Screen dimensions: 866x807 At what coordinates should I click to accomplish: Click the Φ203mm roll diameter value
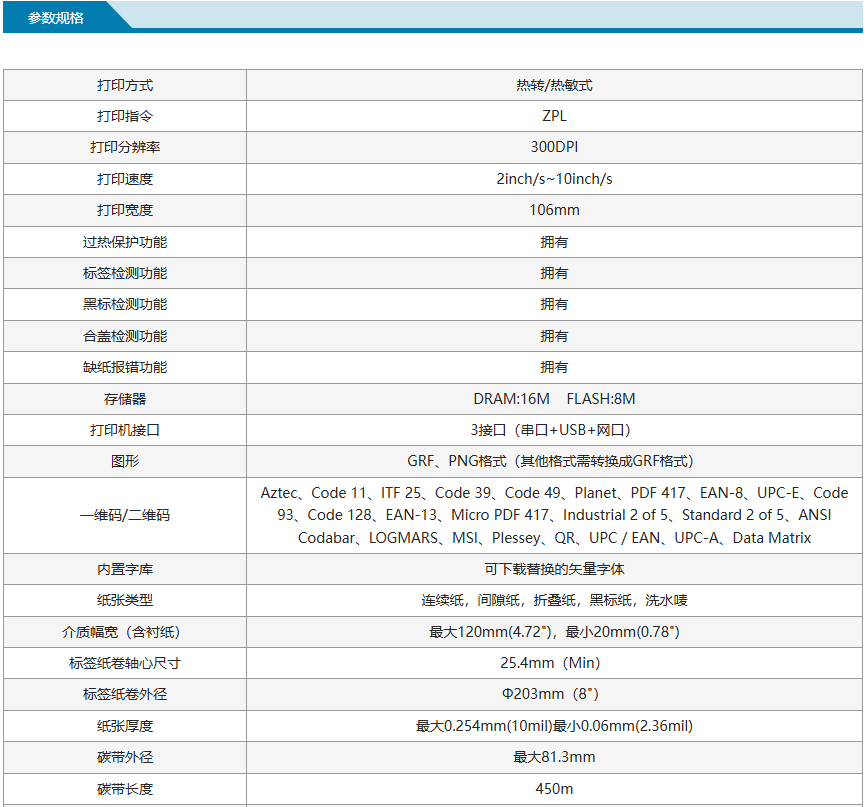550,694
